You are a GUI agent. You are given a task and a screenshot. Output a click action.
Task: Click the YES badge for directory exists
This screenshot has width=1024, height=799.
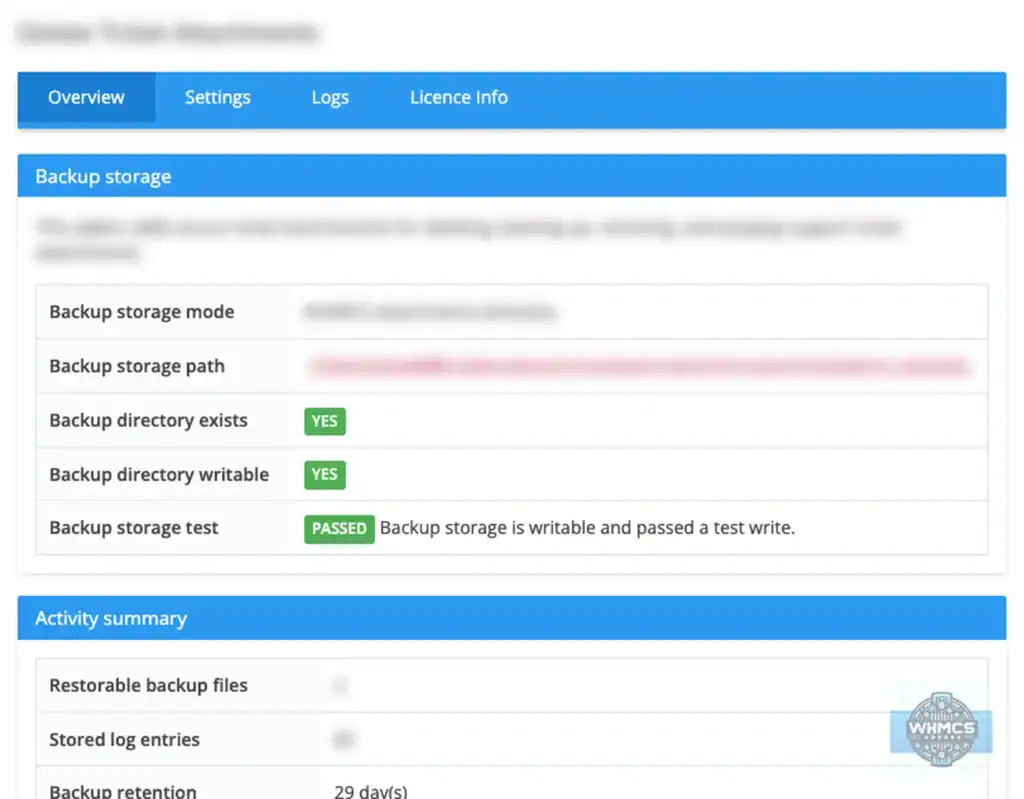[x=325, y=421]
